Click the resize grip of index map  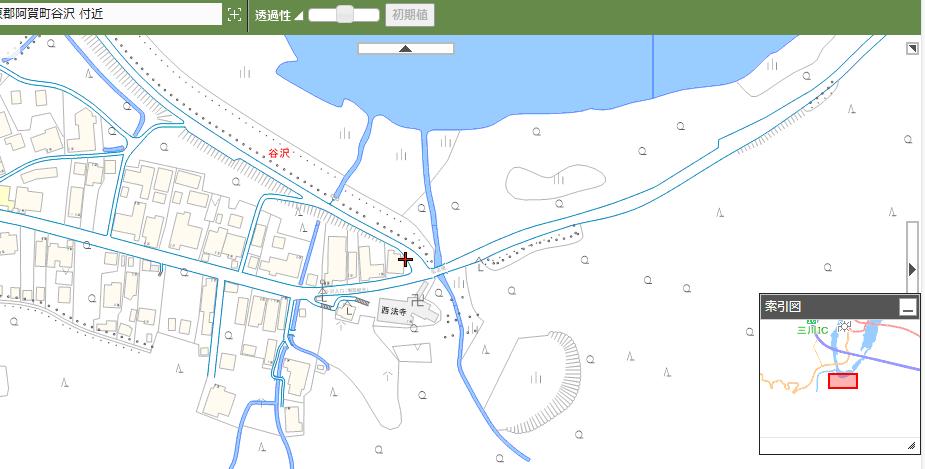[911, 446]
